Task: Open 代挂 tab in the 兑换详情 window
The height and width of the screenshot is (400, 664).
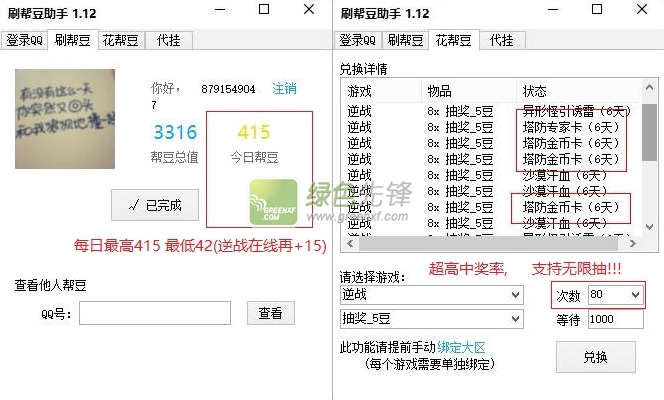Action: coord(501,41)
